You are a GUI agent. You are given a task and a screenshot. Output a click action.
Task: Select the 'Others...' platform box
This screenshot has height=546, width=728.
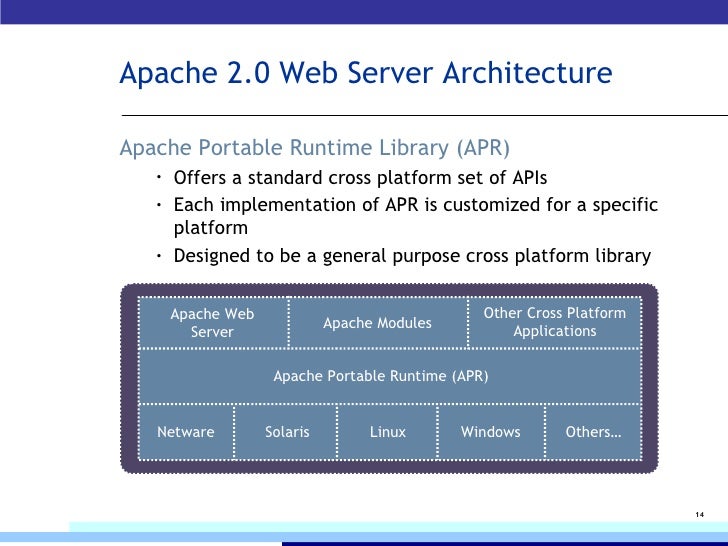point(593,432)
